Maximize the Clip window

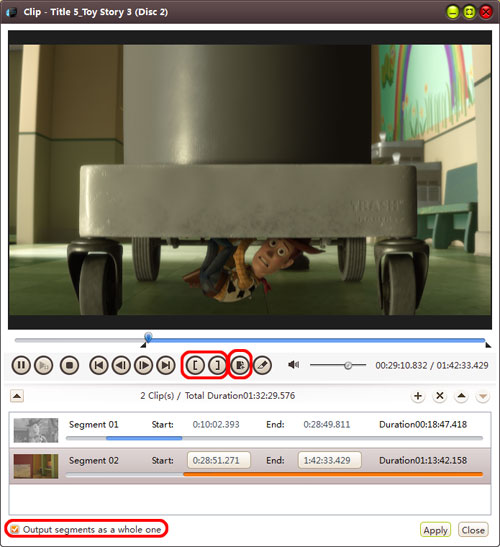click(469, 12)
